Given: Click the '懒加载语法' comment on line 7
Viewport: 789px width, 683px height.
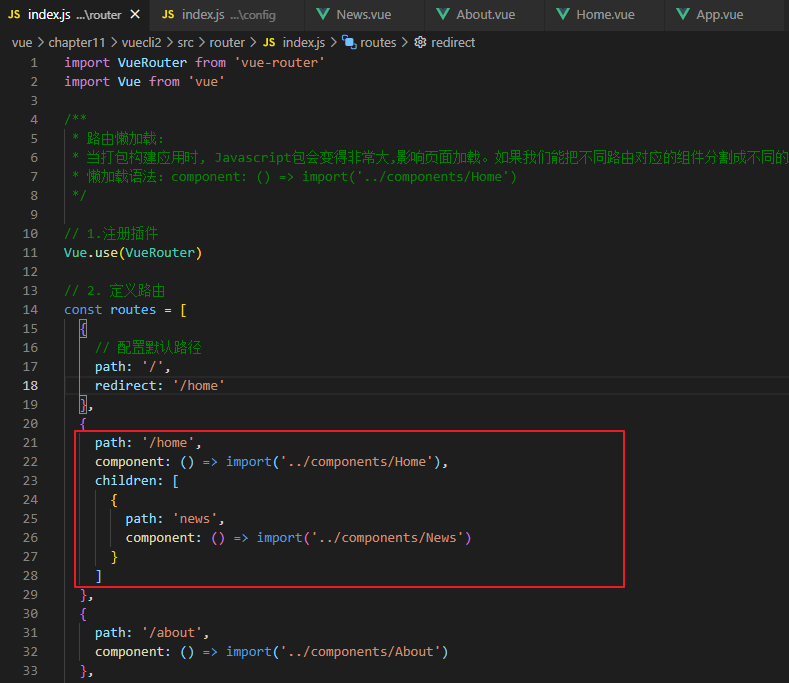Looking at the screenshot, I should 294,177.
